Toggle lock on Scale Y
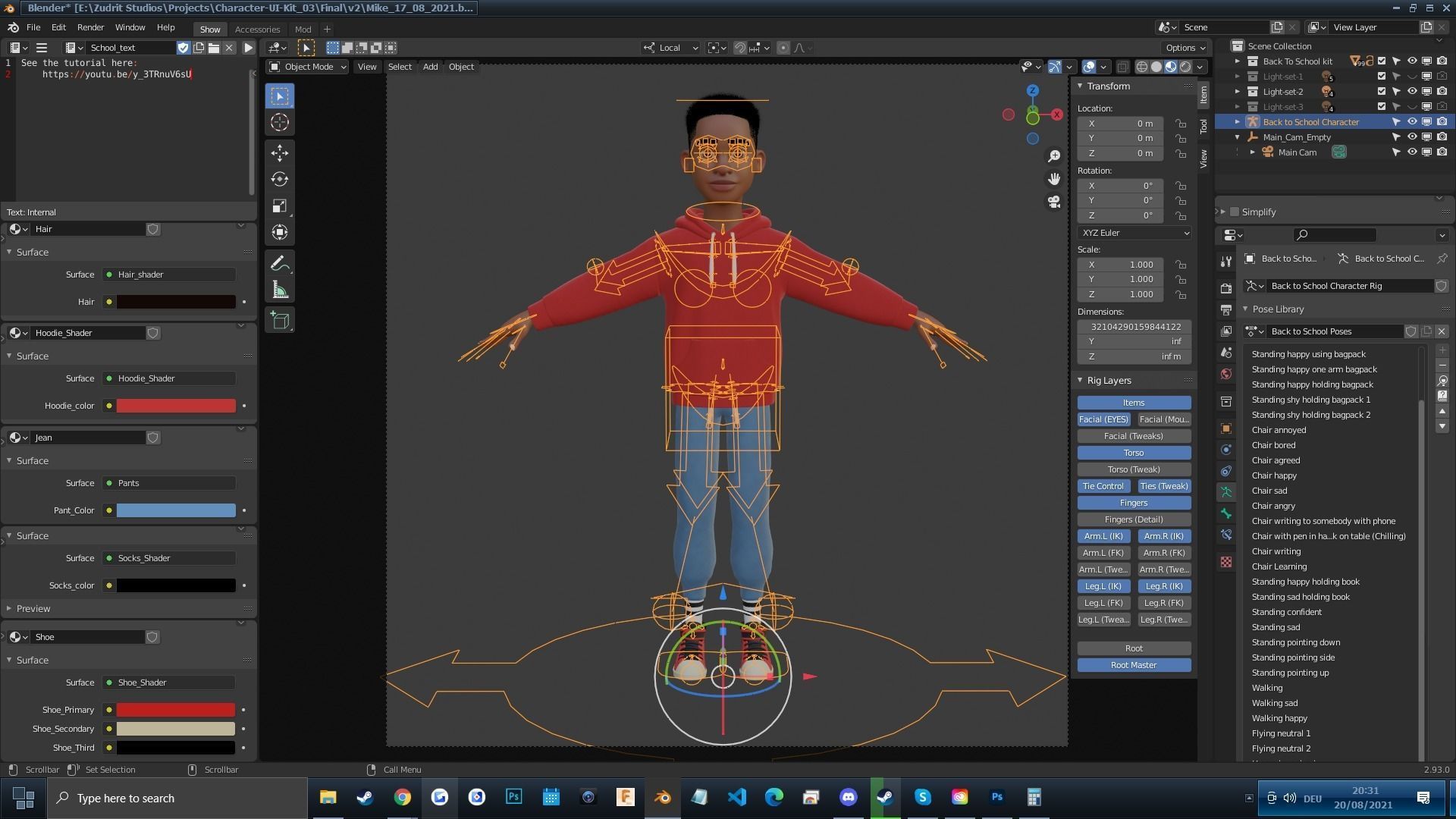Screen dimensions: 1456x819 coord(1181,279)
